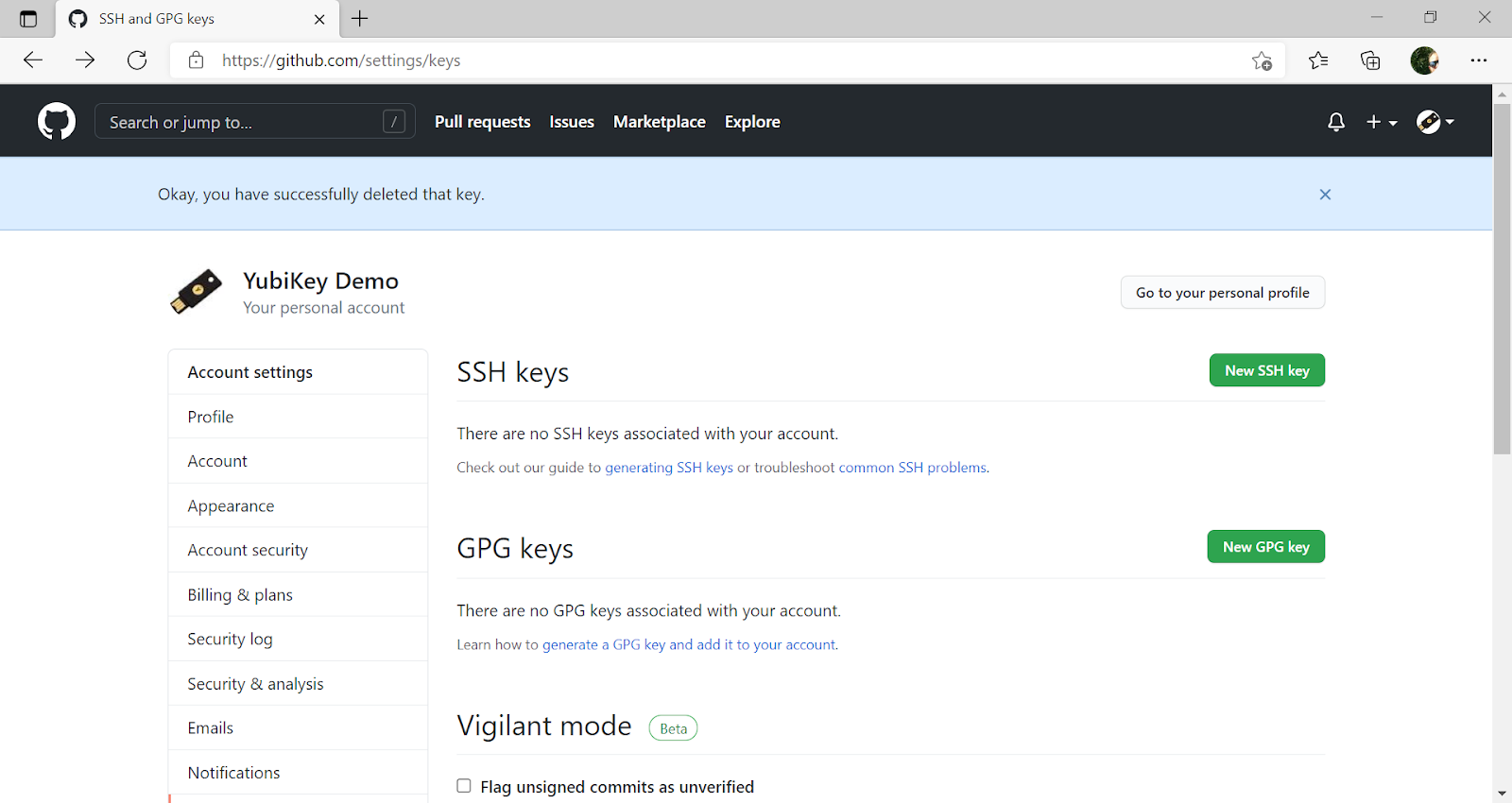Click the New GPG key button
The height and width of the screenshot is (803, 1512).
(x=1265, y=547)
